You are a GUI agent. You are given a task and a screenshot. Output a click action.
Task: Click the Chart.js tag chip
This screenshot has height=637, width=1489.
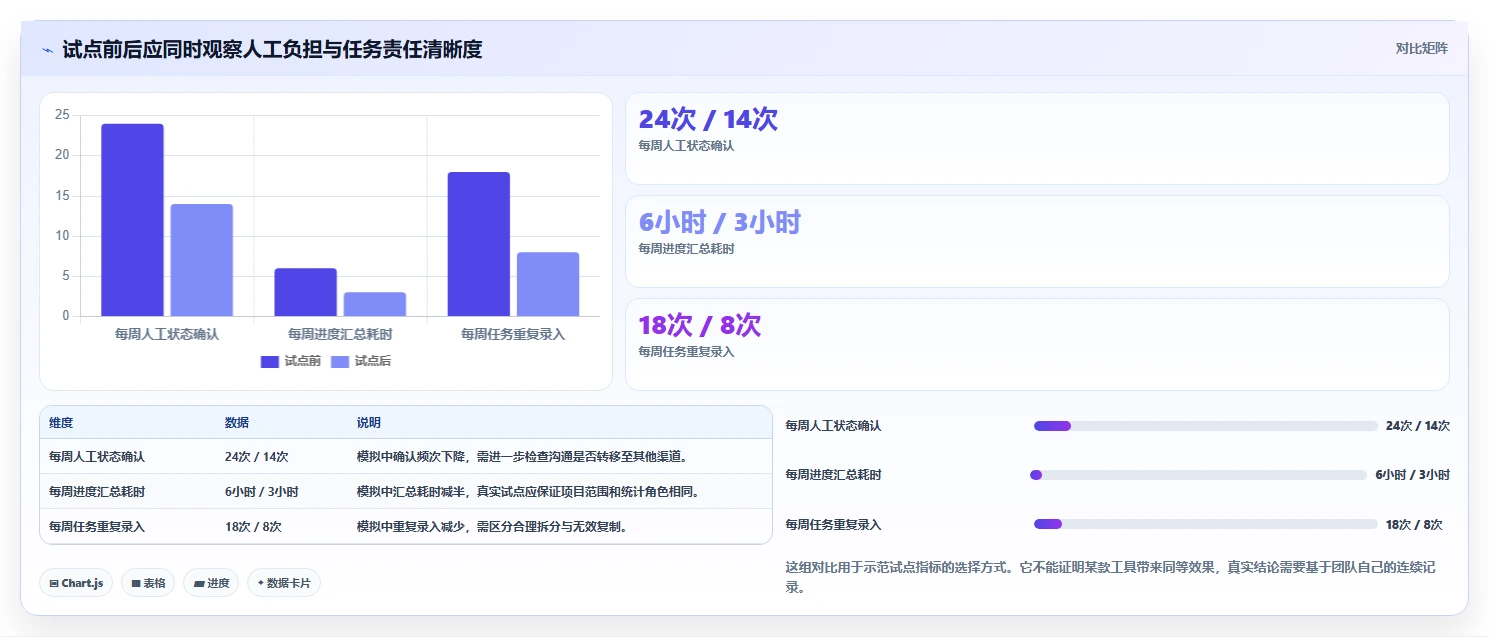[76, 583]
